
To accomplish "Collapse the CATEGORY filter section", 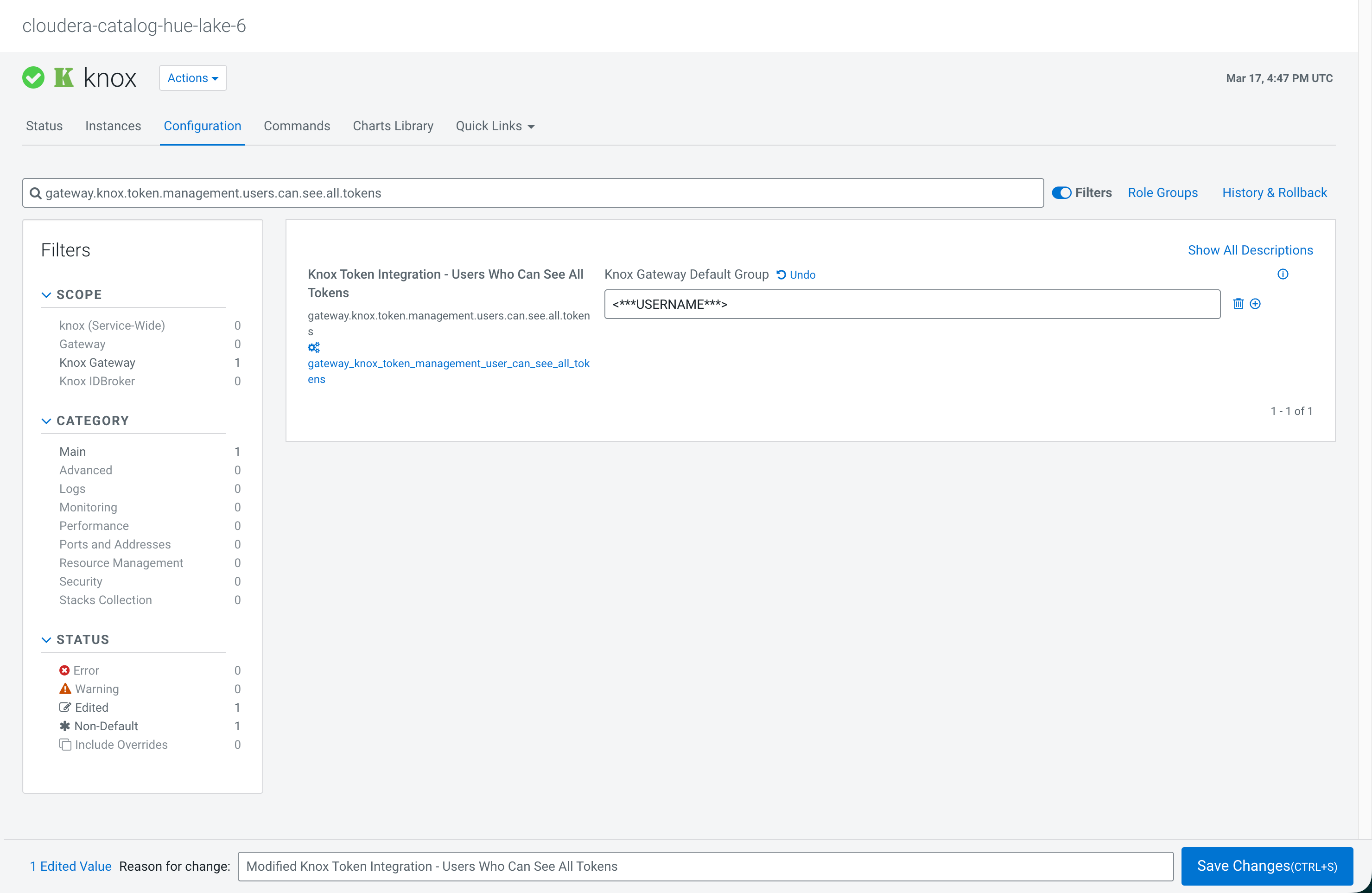I will pos(46,421).
